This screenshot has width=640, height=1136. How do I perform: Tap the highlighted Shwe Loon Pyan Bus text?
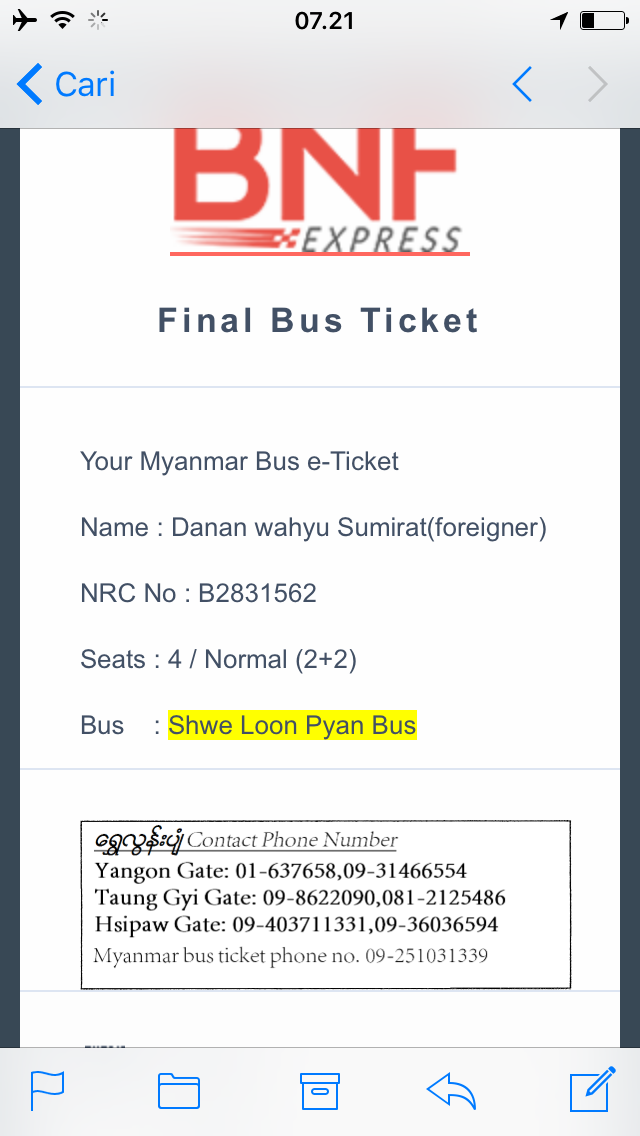pos(292,725)
